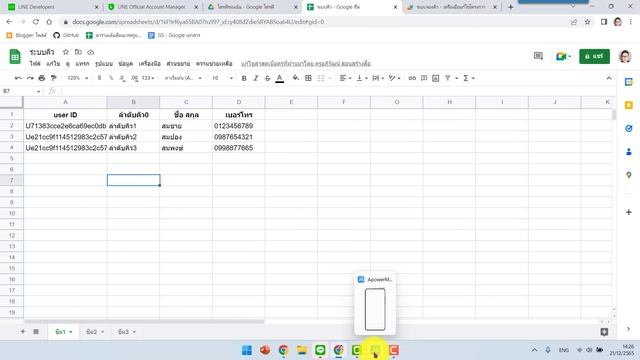
Task: Open the text wrapping dropdown
Action: 378,78
